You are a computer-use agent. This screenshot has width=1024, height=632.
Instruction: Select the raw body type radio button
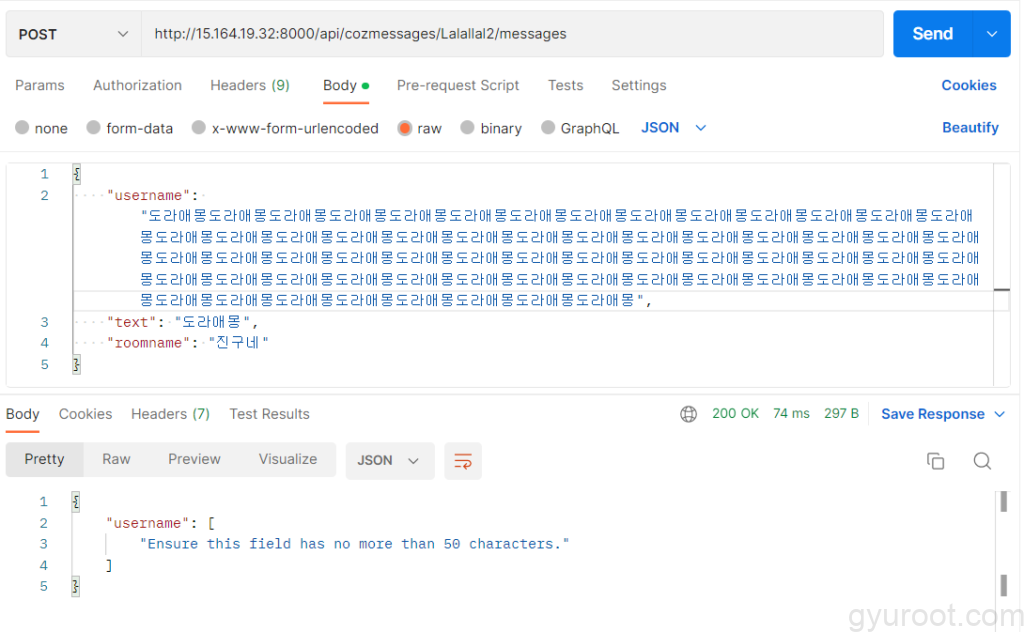tap(404, 128)
